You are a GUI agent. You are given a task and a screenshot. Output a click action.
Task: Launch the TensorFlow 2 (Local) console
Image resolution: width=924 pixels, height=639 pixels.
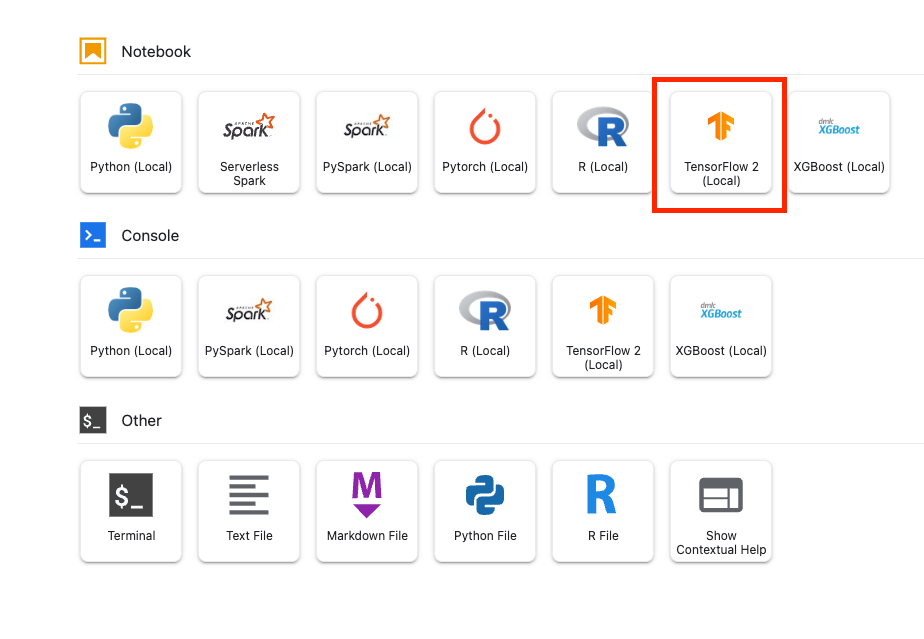coord(603,326)
